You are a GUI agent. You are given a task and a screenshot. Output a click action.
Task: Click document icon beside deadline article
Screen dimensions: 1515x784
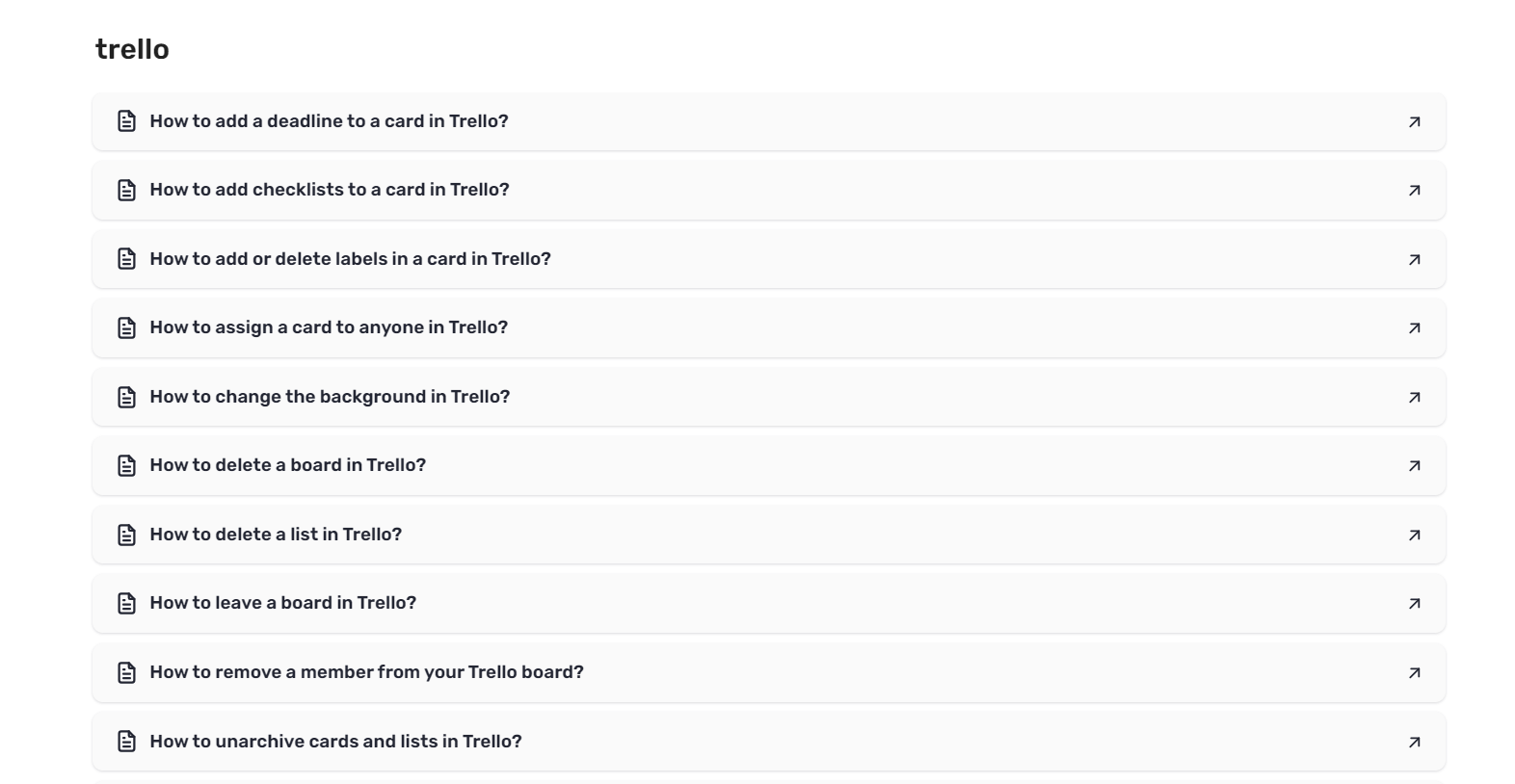click(x=126, y=121)
